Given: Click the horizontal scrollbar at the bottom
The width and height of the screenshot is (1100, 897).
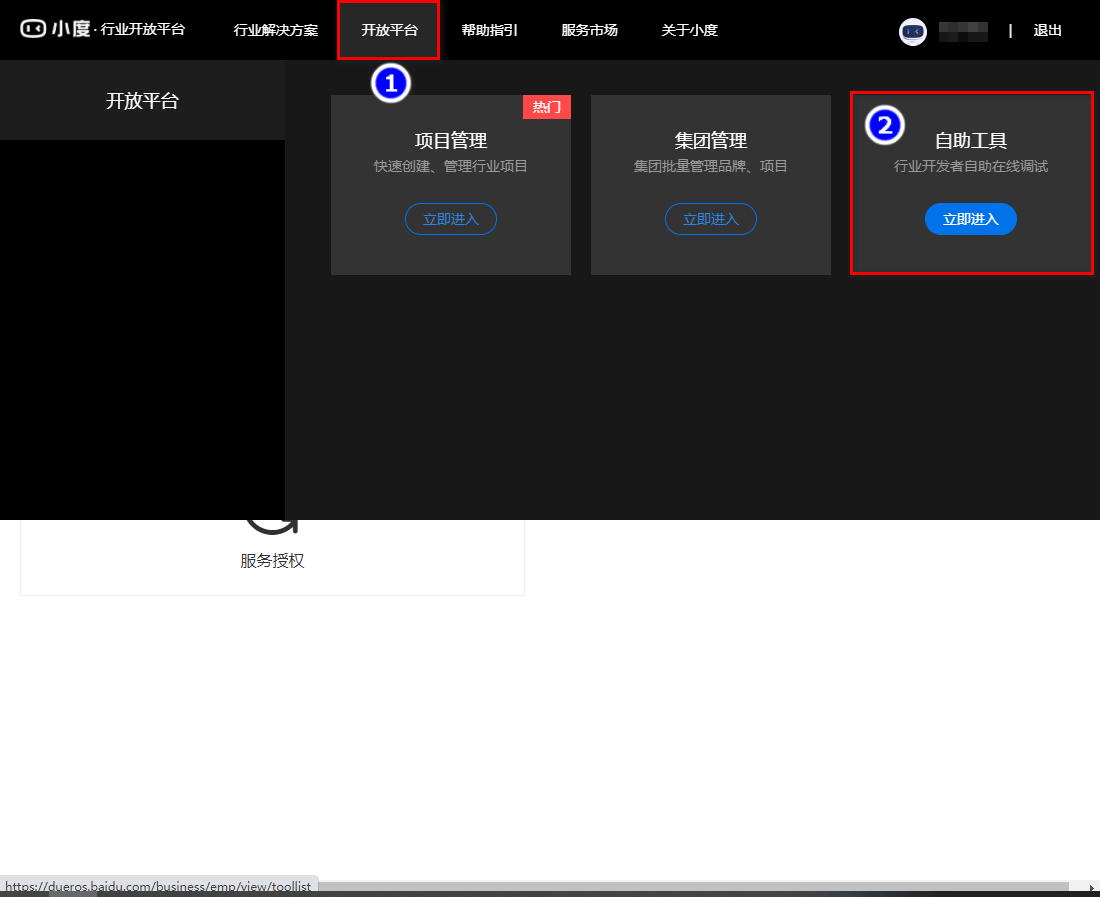Looking at the screenshot, I should coord(690,887).
